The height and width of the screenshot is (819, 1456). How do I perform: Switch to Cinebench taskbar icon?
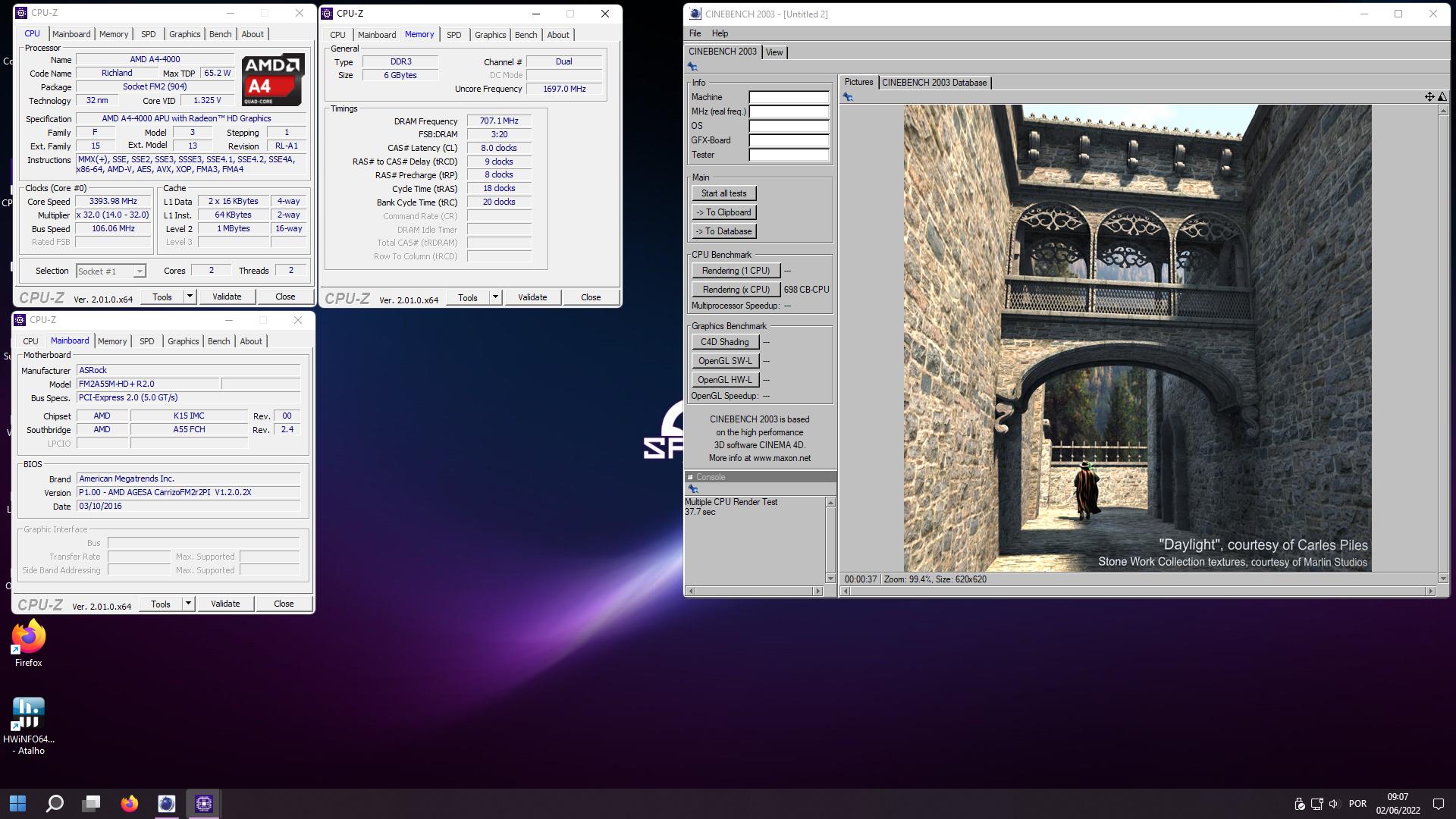click(166, 803)
